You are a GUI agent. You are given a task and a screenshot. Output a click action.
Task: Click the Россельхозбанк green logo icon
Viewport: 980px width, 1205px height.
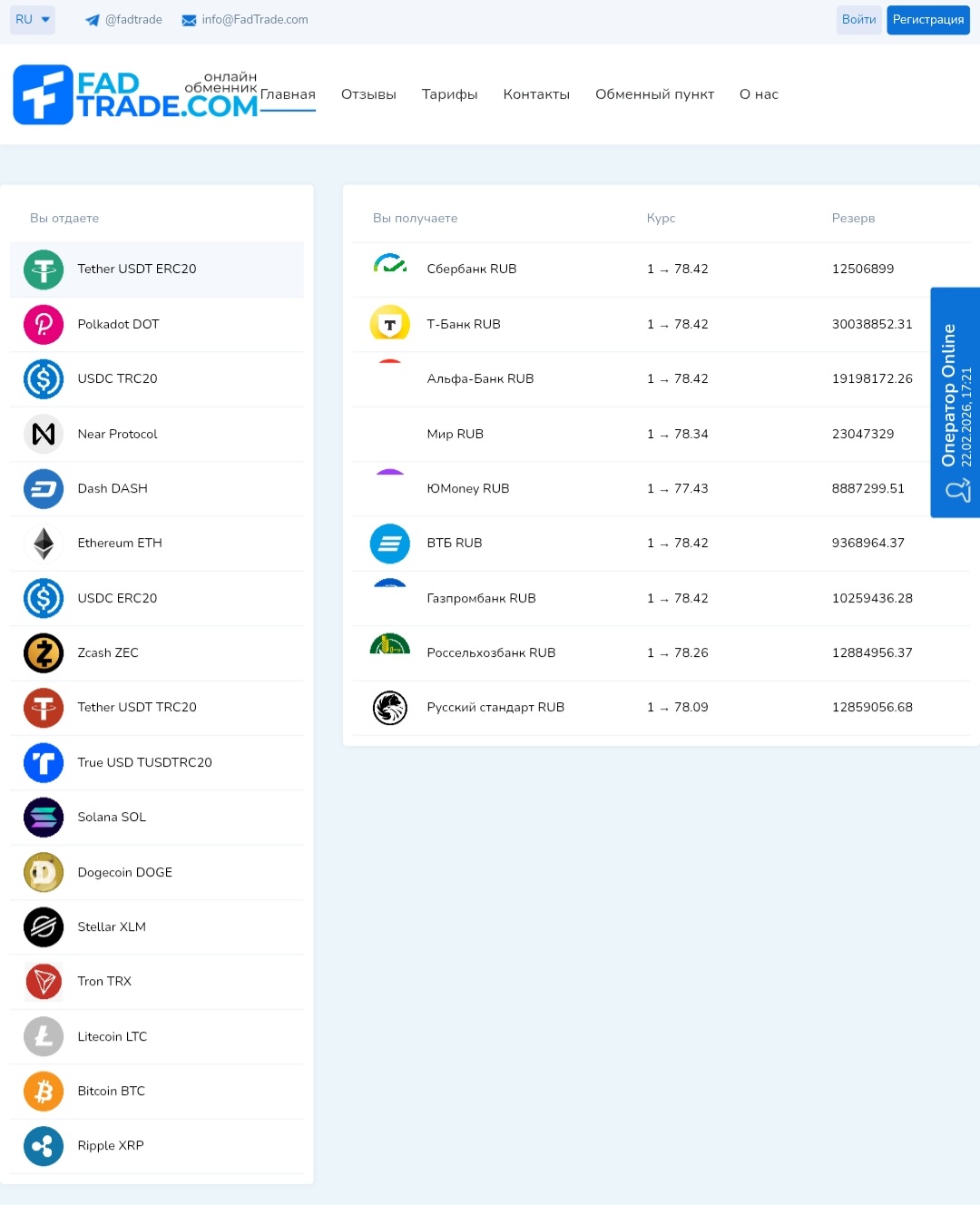click(390, 644)
